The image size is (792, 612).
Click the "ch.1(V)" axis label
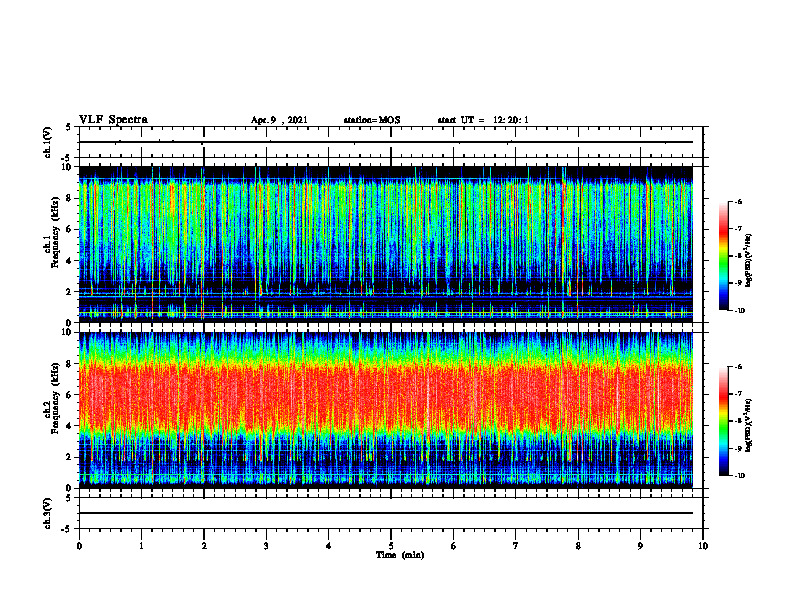[x=48, y=142]
